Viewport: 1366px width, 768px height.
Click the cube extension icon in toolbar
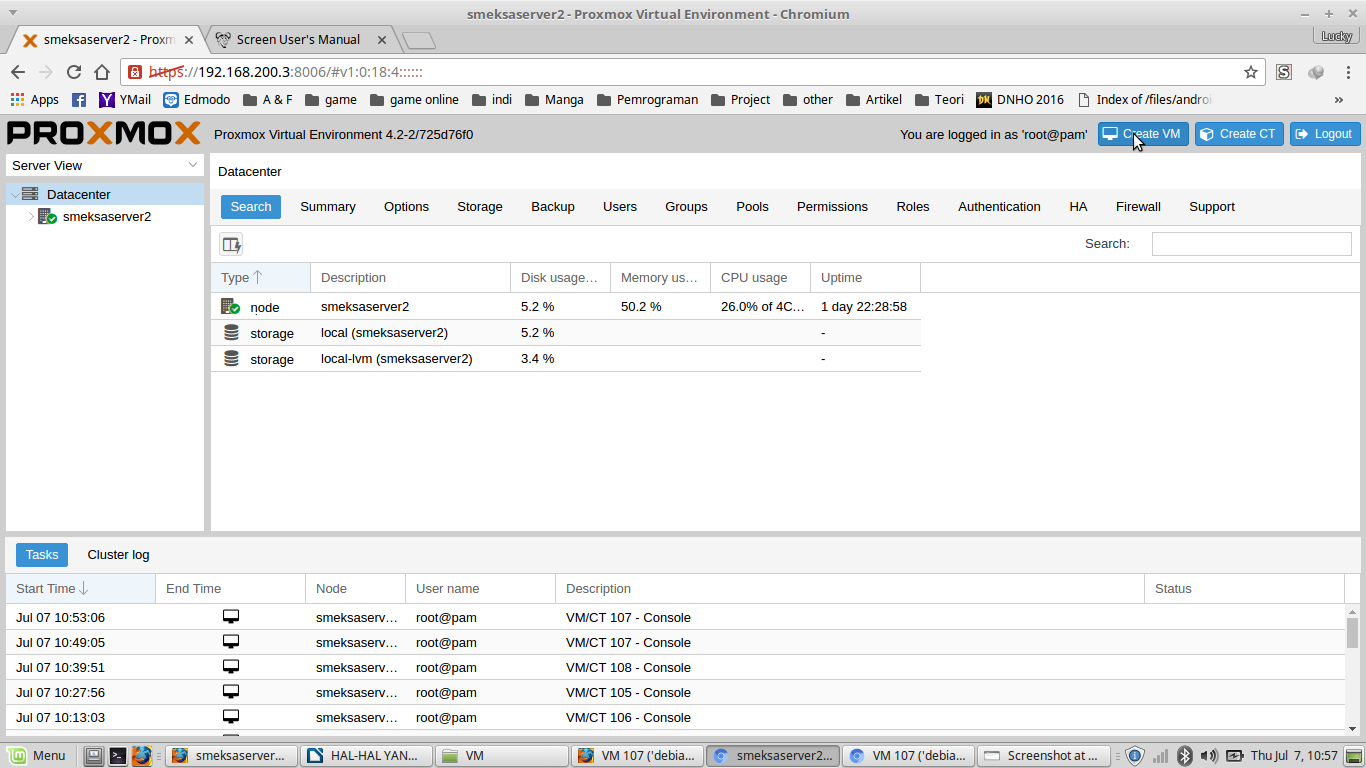(x=1316, y=72)
